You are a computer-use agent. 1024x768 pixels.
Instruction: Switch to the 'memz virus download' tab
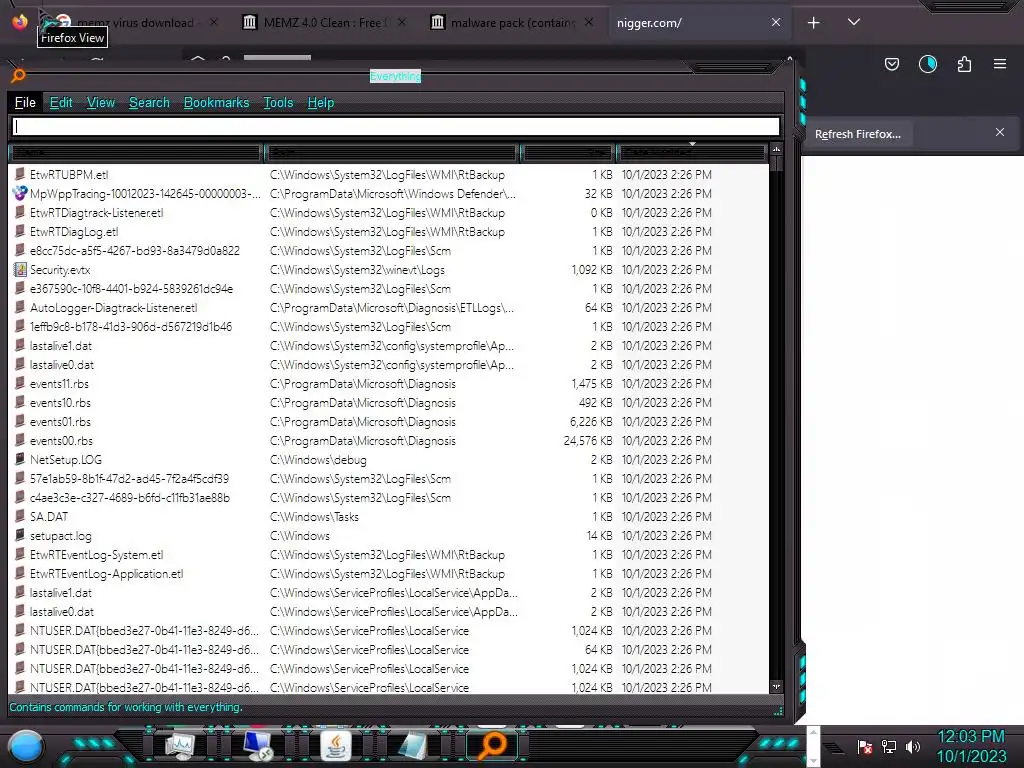135,23
